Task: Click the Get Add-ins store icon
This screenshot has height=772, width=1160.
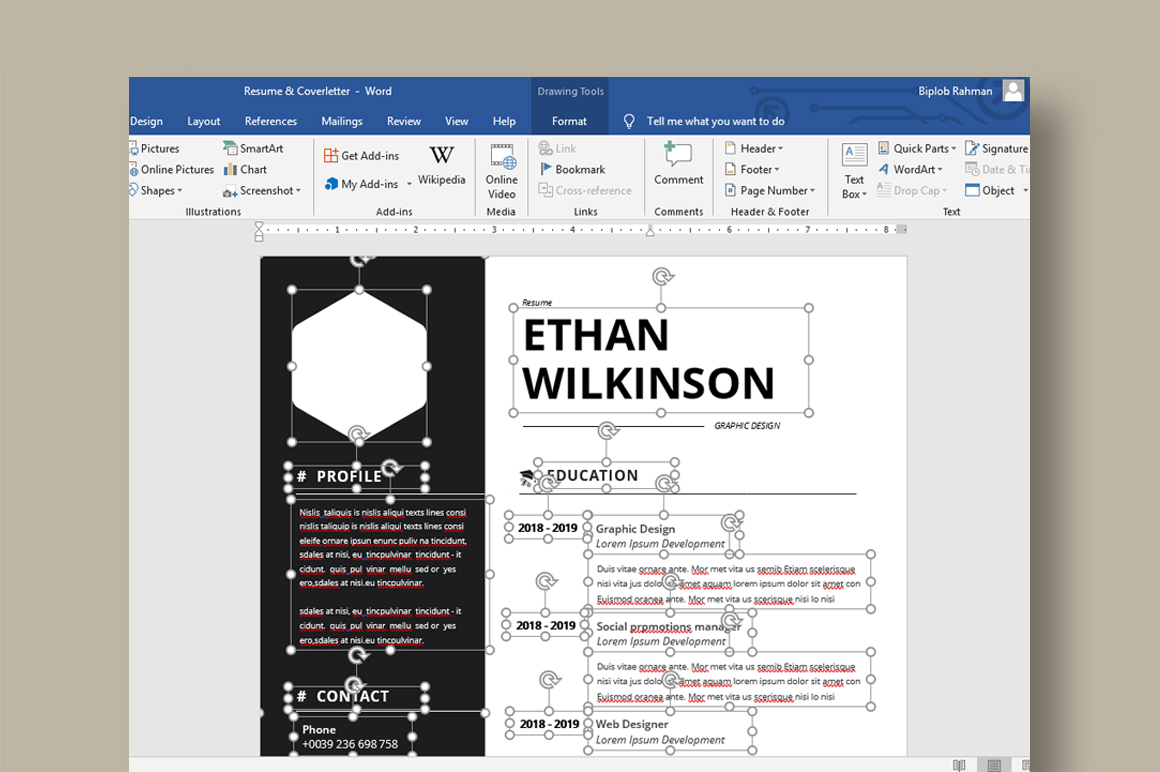Action: point(331,155)
